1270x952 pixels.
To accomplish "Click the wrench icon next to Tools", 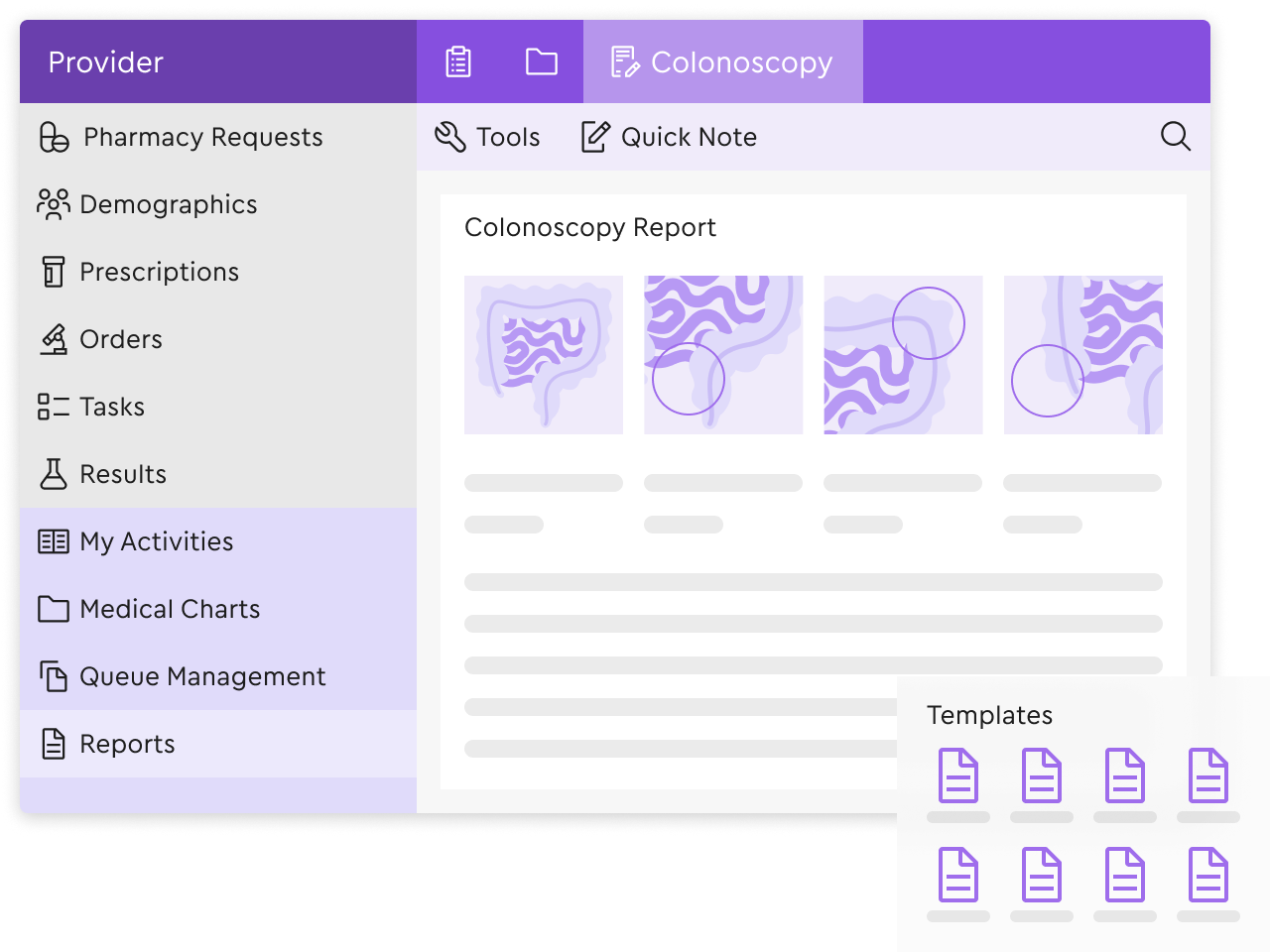I will pos(448,137).
